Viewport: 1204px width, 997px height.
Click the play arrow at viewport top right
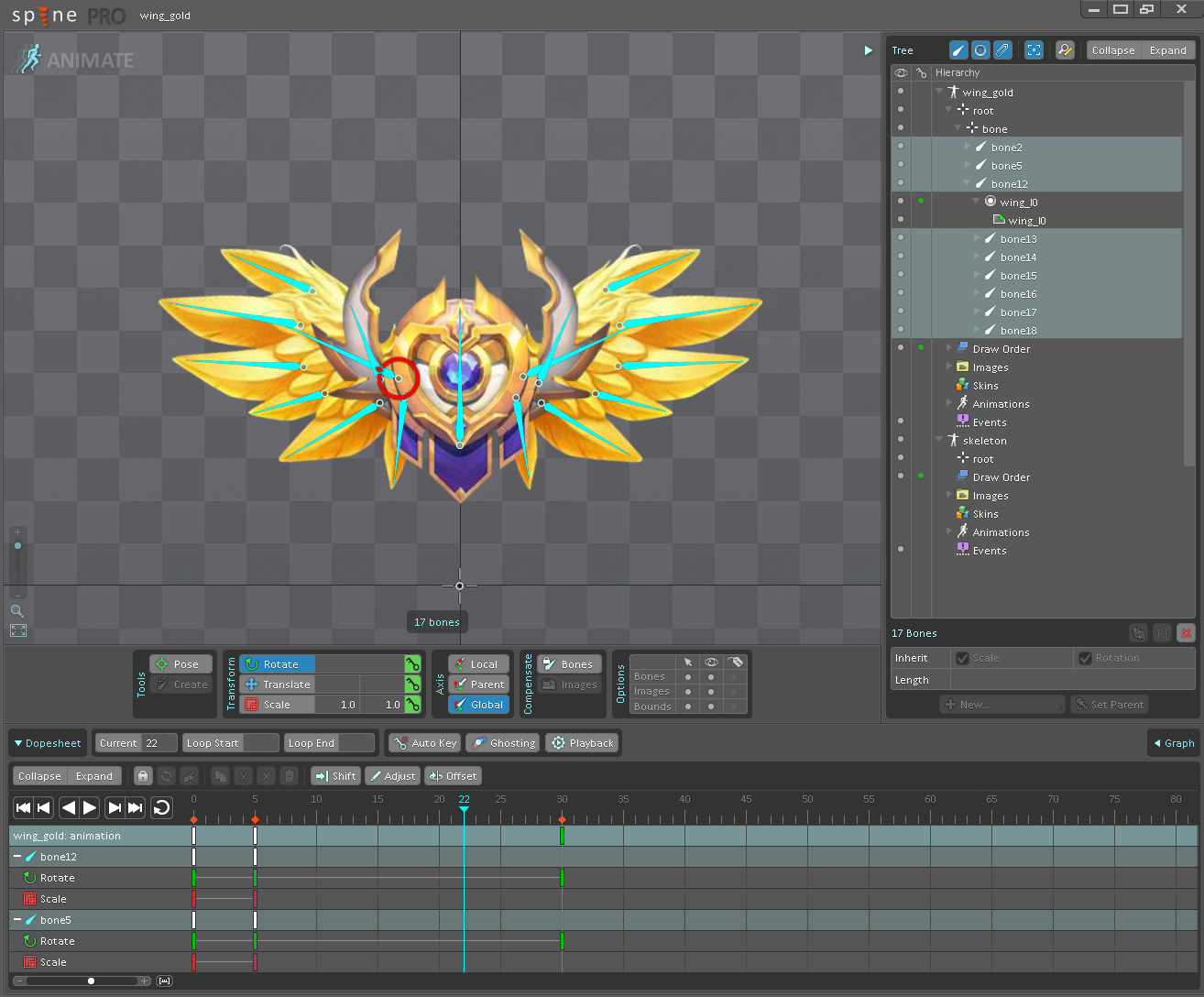pyautogui.click(x=869, y=50)
